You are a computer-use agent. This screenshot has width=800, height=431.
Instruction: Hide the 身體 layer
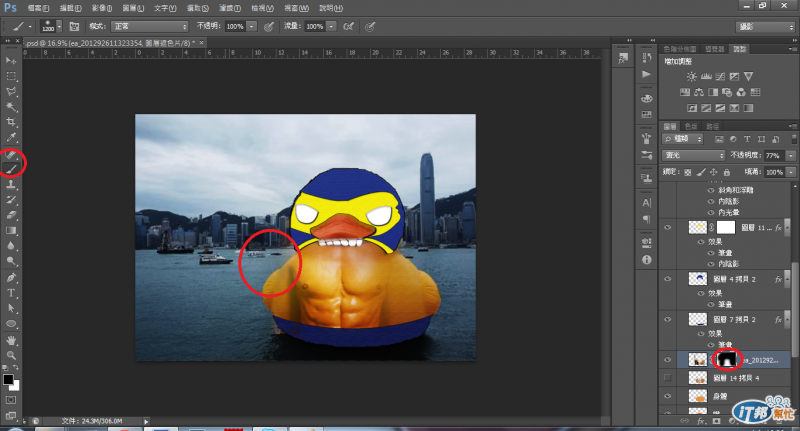click(x=667, y=396)
